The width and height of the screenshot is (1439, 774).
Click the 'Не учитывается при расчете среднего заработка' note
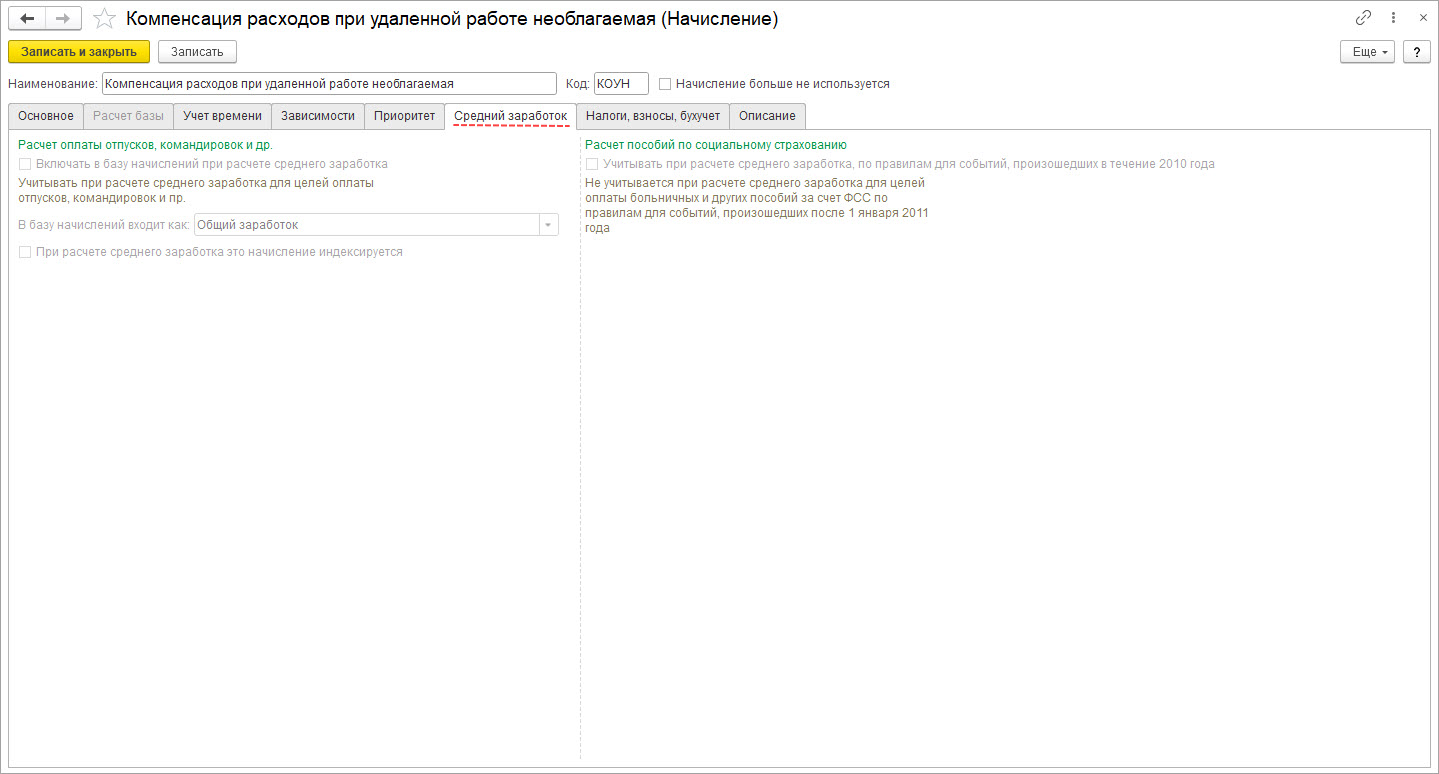point(757,205)
